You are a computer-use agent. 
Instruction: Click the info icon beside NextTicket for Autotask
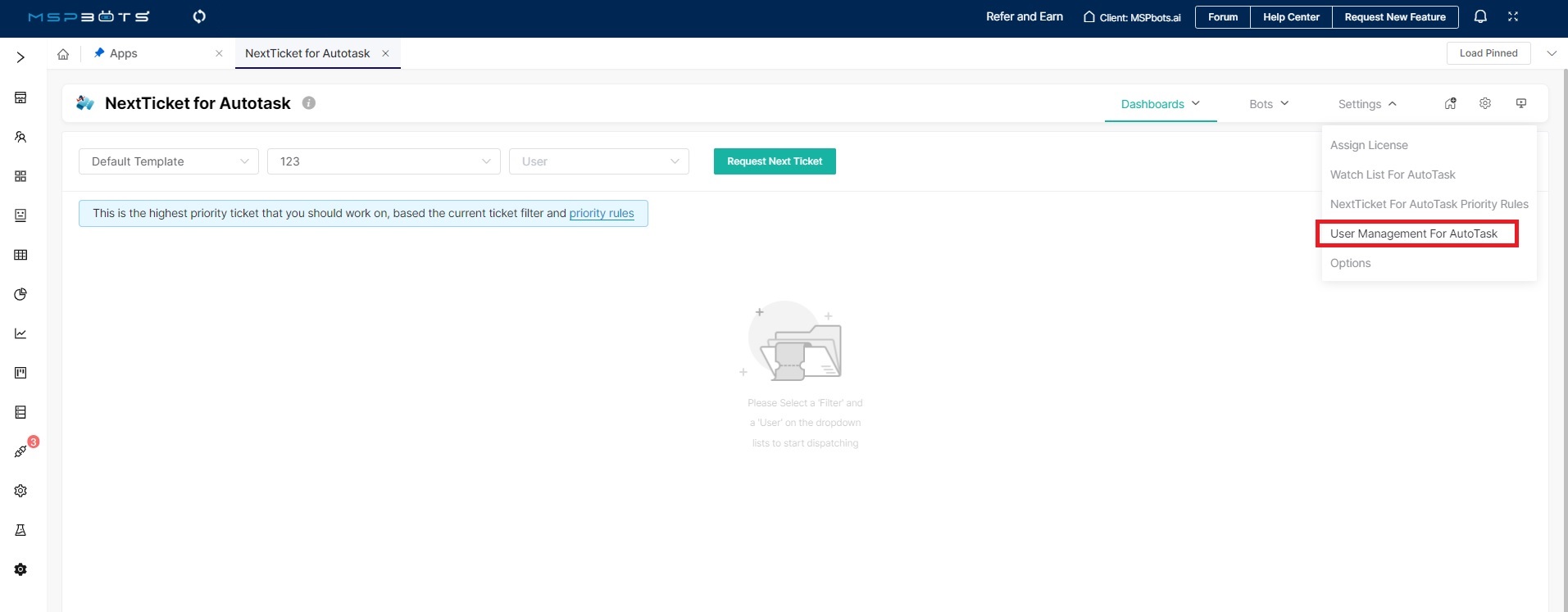(309, 103)
